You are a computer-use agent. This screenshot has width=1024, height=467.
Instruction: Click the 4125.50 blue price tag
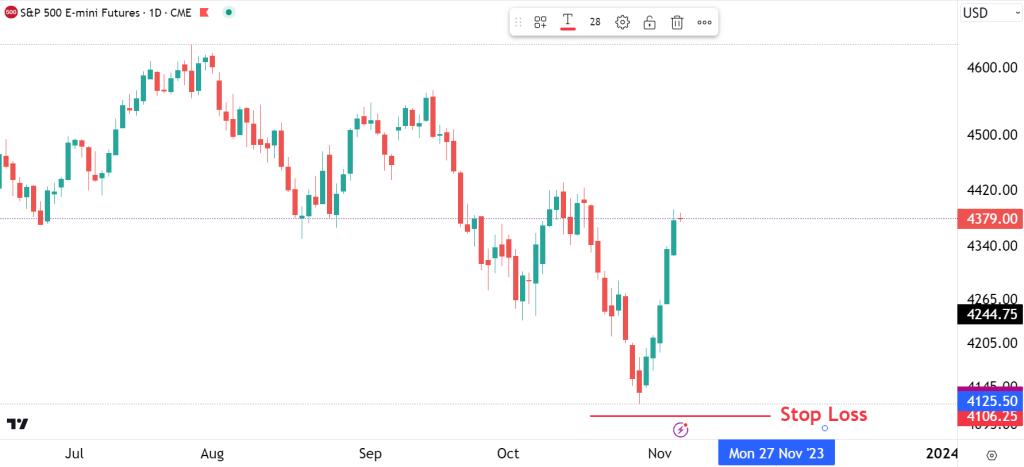coord(988,399)
